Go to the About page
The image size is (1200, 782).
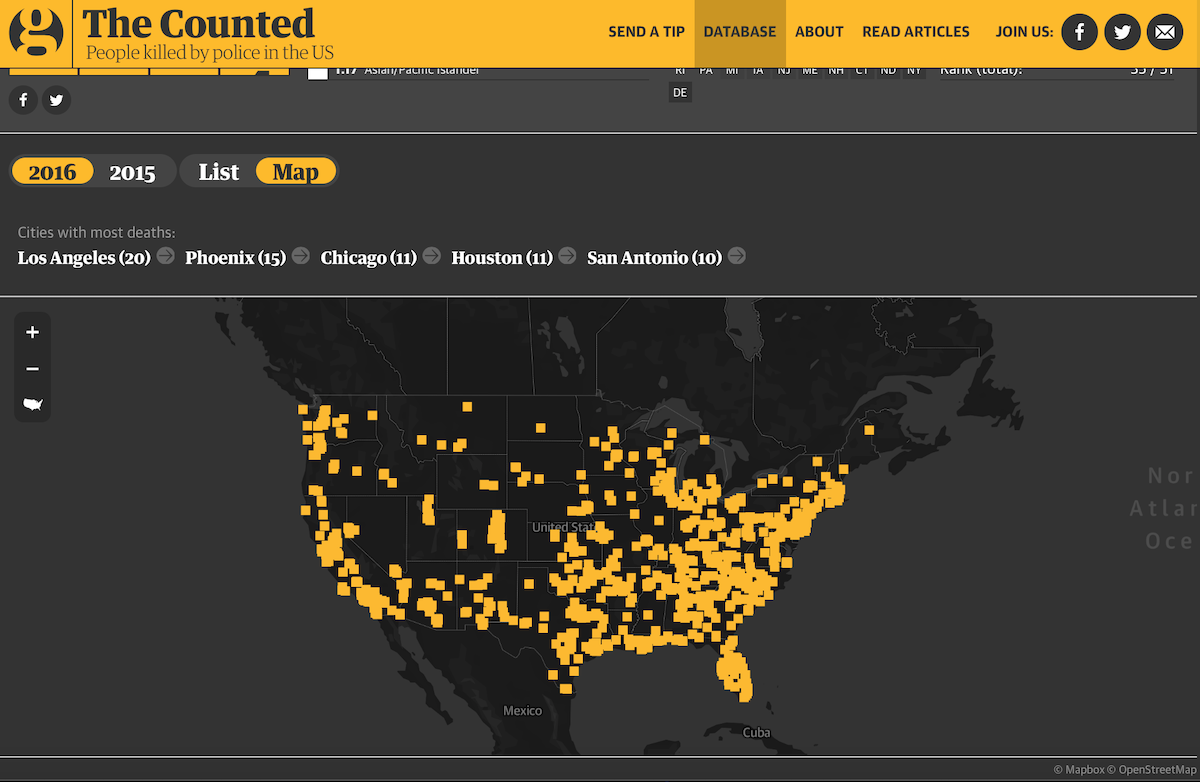tap(819, 32)
